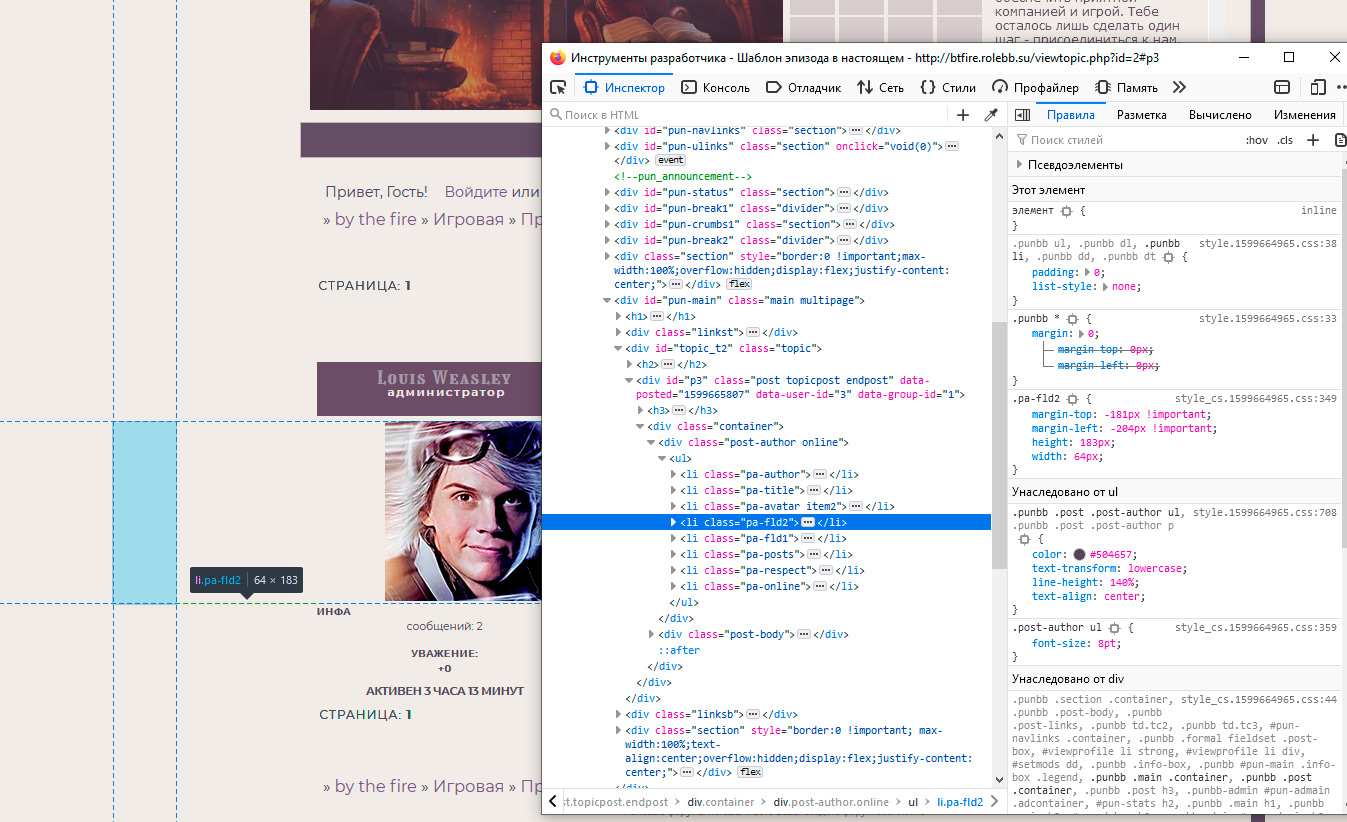
Task: Click top 'by the fire' breadcrumb link
Action: coord(375,219)
